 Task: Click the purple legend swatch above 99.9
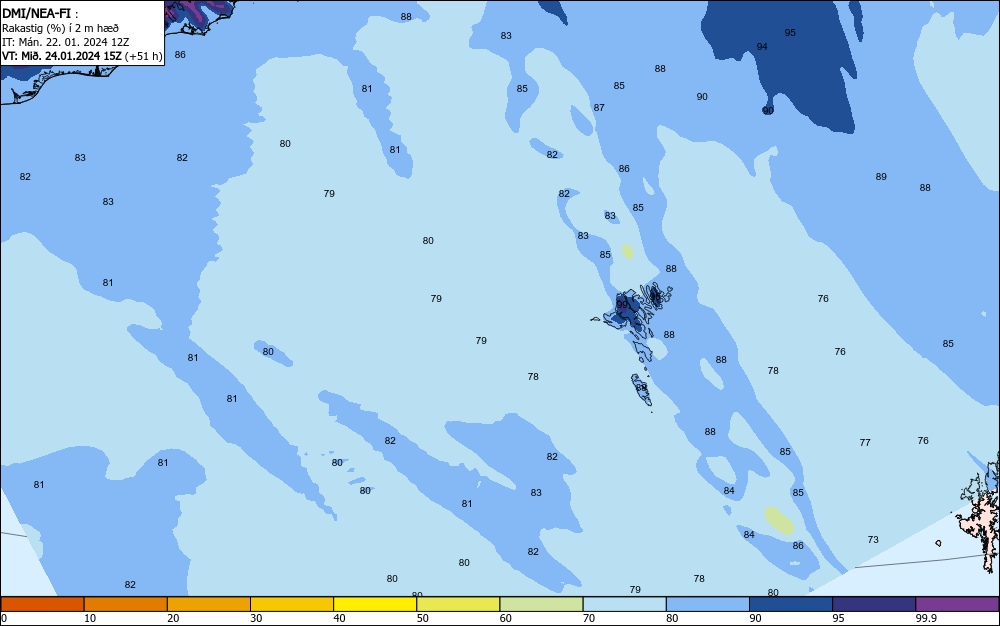pyautogui.click(x=957, y=604)
